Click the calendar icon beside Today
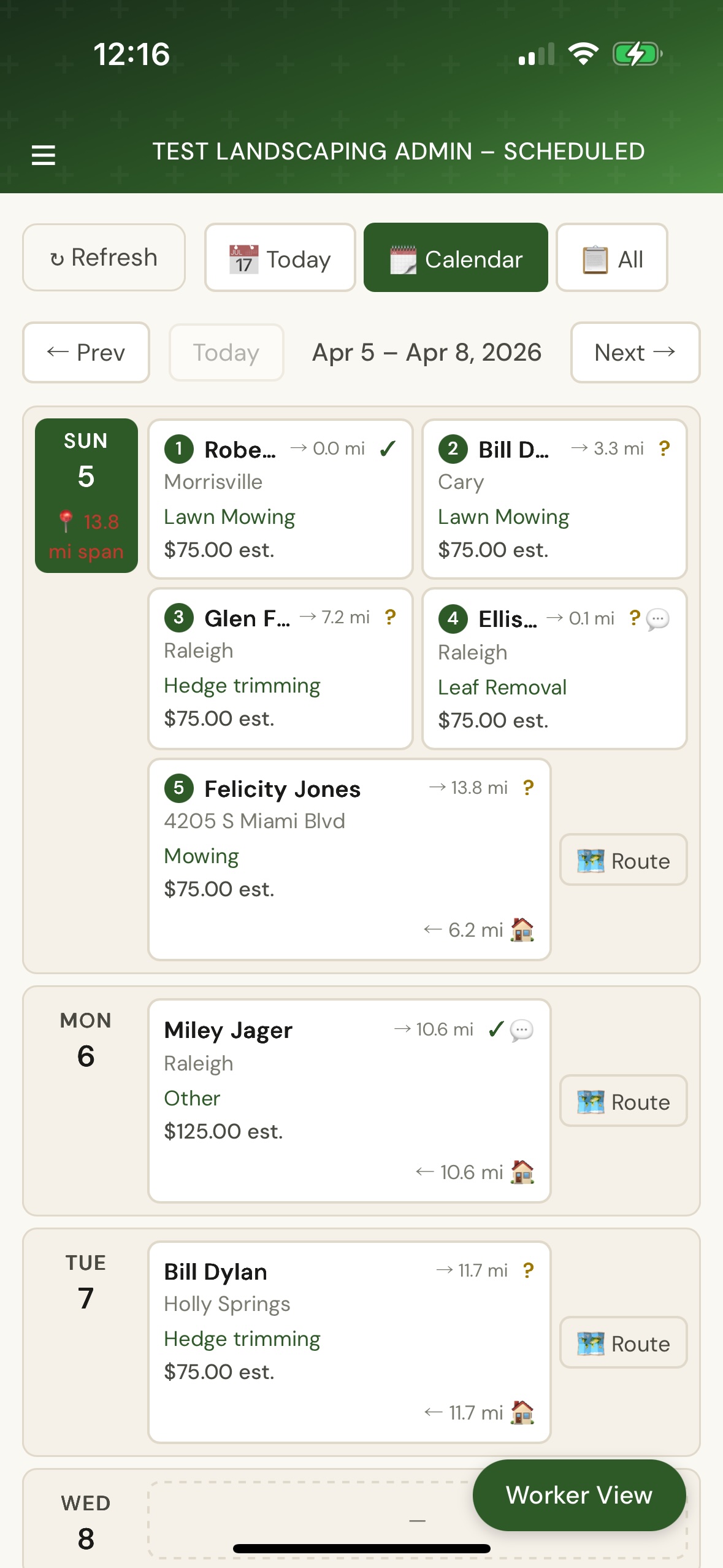The width and height of the screenshot is (723, 1568). 243,258
